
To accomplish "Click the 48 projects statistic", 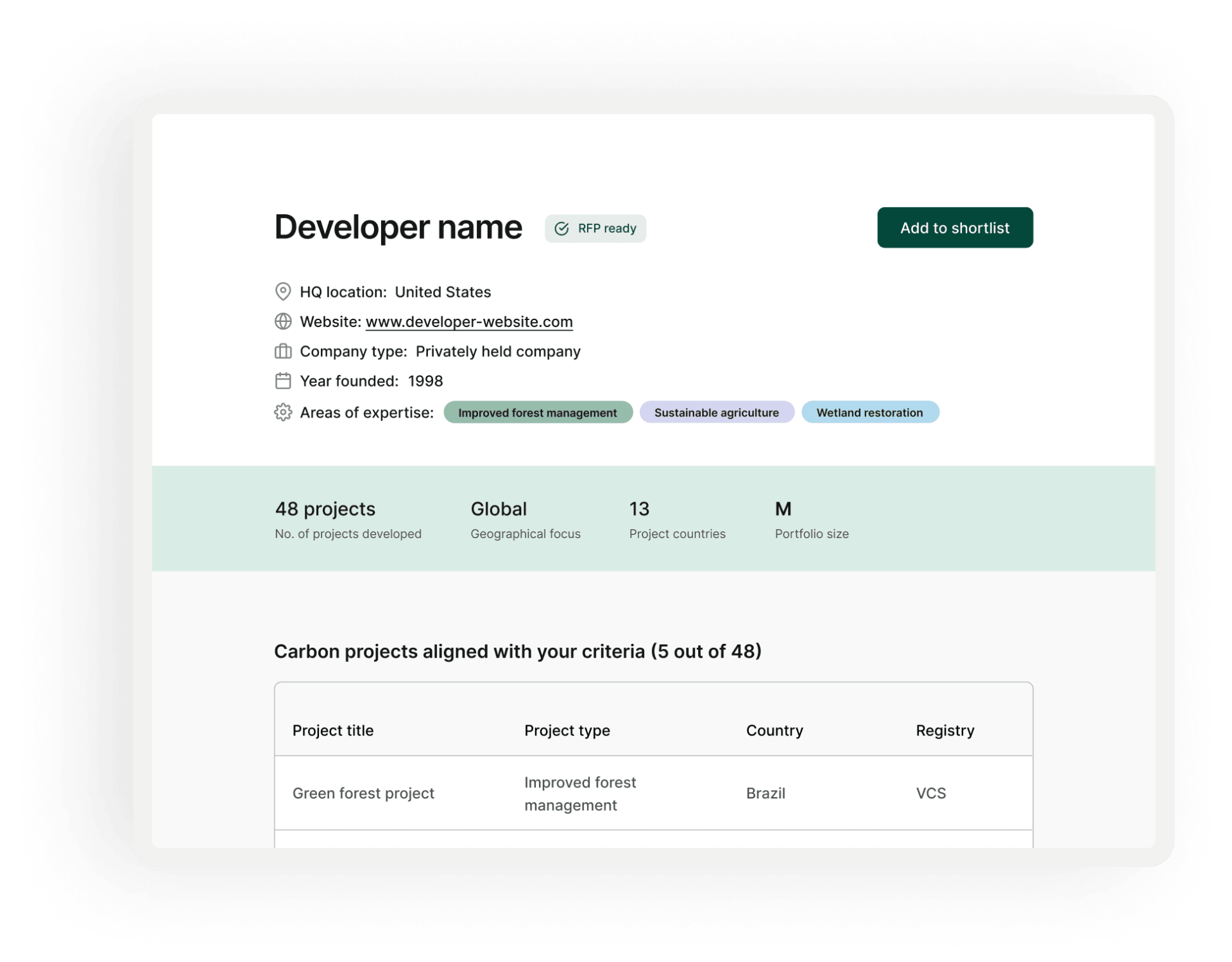I will pyautogui.click(x=325, y=509).
